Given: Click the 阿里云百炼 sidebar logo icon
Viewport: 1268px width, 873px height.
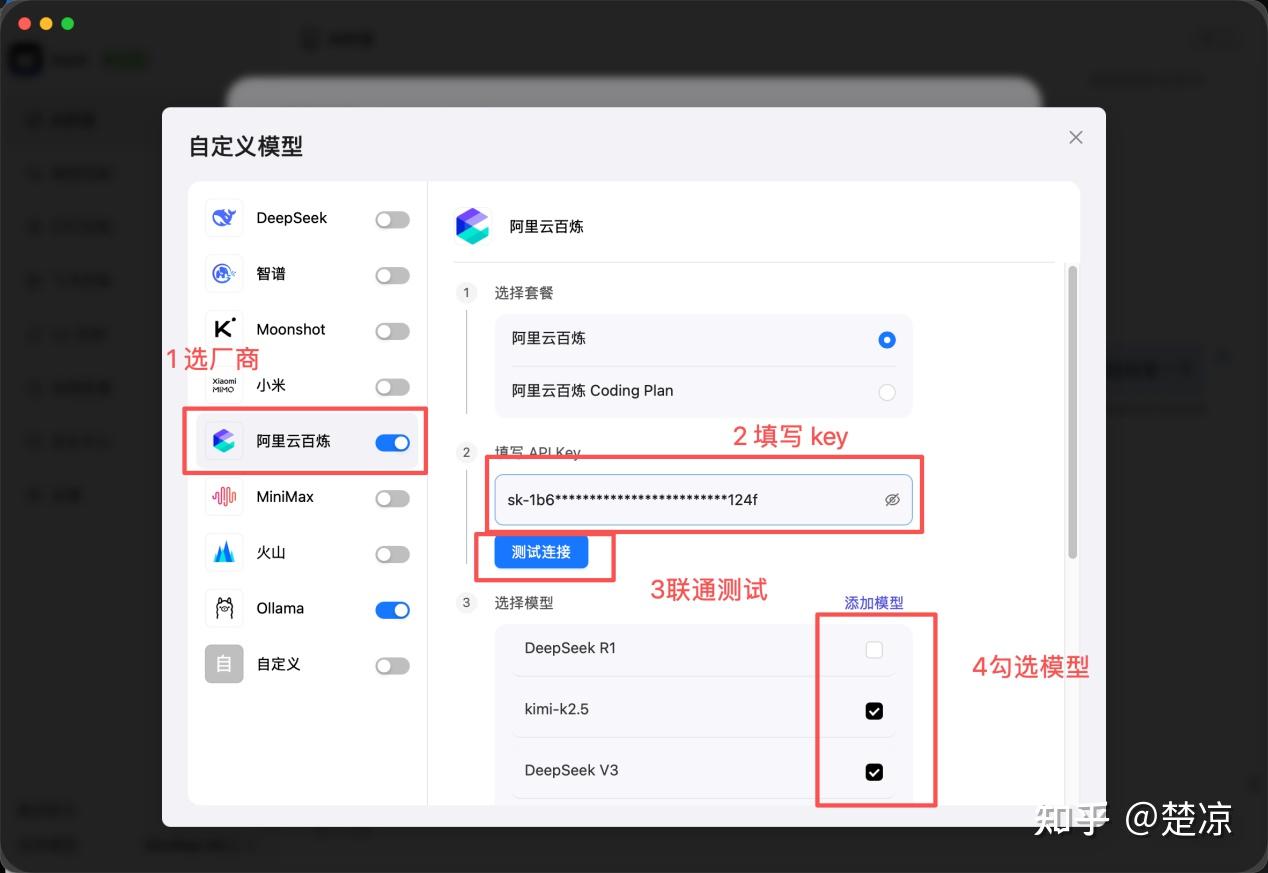Looking at the screenshot, I should (x=224, y=441).
